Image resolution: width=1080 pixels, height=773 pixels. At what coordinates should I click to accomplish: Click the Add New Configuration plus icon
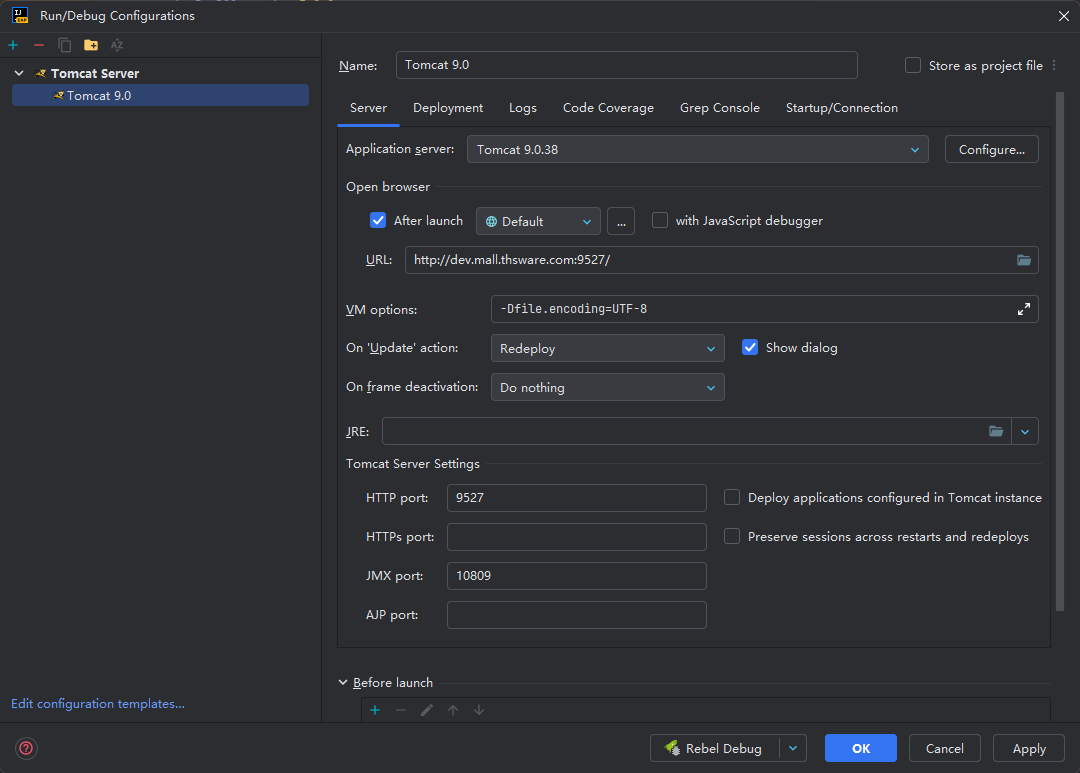pyautogui.click(x=13, y=45)
